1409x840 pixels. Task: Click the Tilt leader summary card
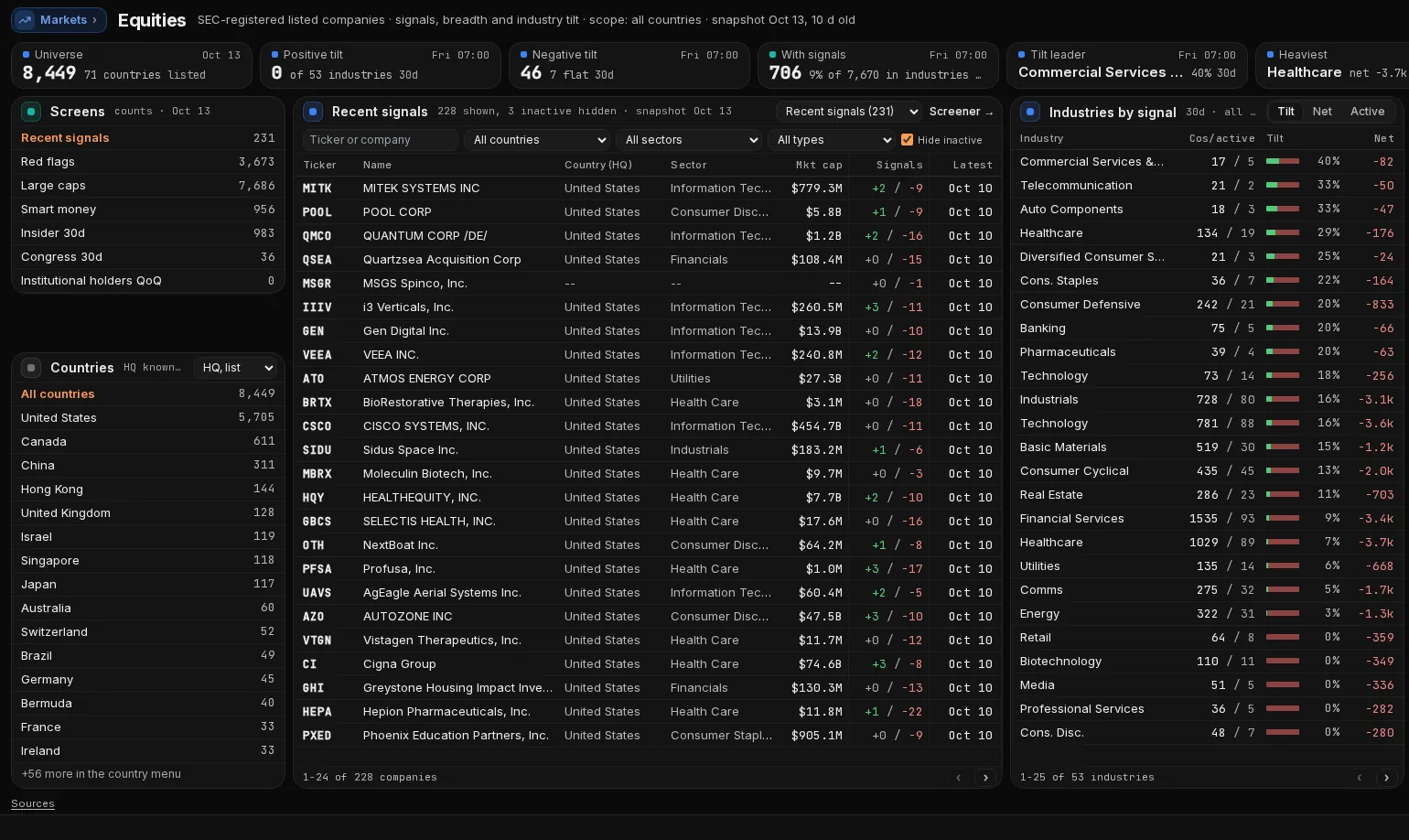[x=1127, y=65]
